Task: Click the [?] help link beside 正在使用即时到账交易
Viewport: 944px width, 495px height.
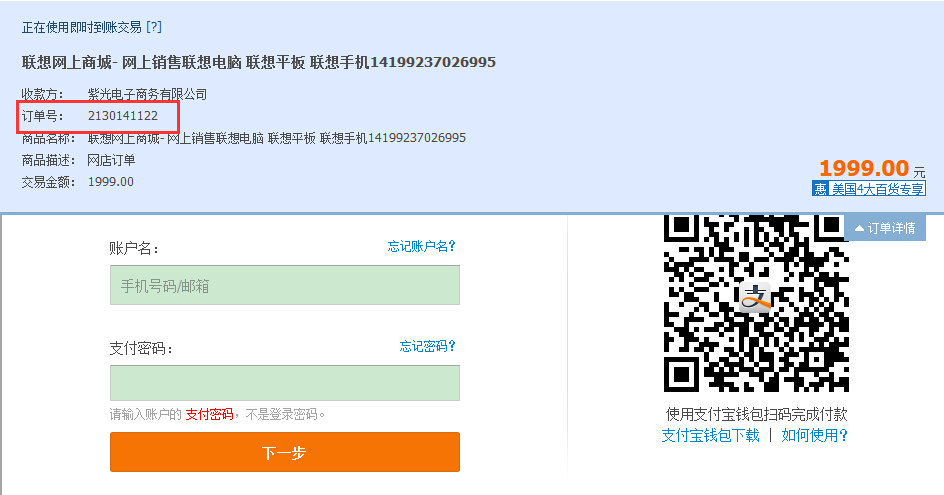Action: point(154,27)
